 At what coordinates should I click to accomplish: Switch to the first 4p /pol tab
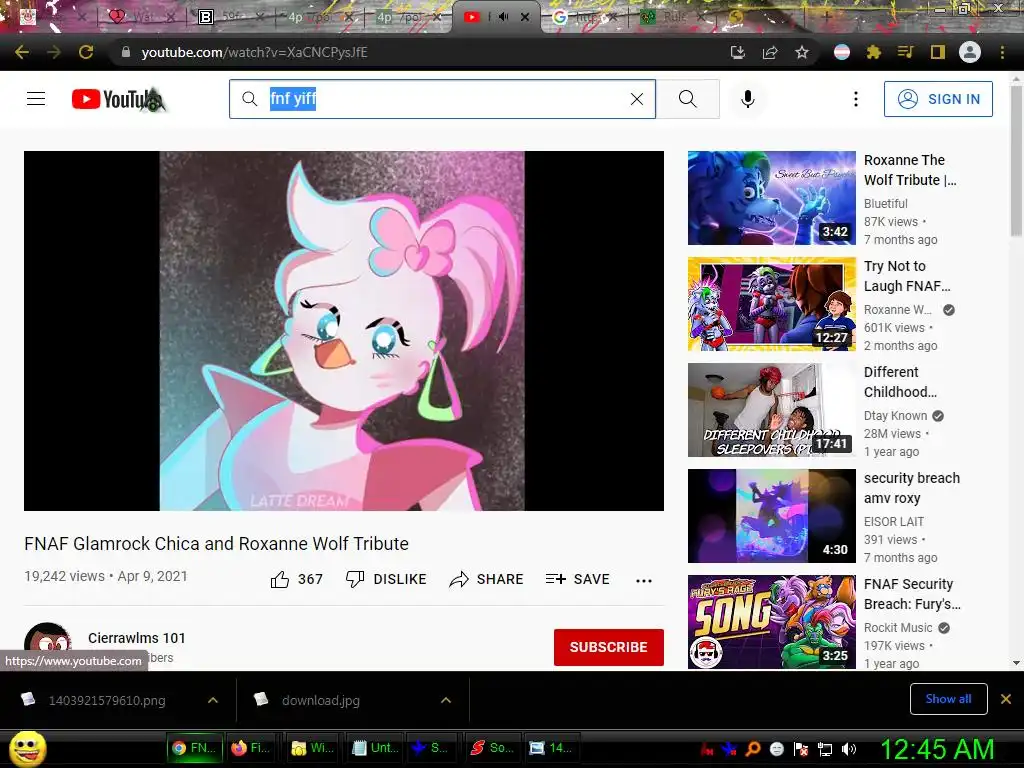[x=320, y=18]
